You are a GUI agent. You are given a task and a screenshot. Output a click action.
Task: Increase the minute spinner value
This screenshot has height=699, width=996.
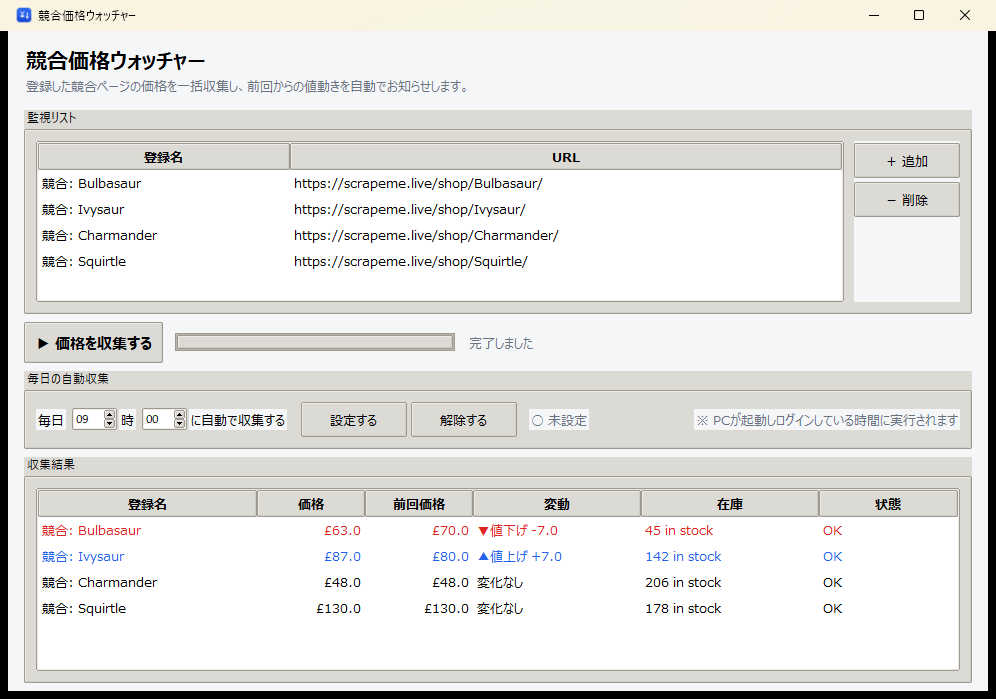coord(180,414)
